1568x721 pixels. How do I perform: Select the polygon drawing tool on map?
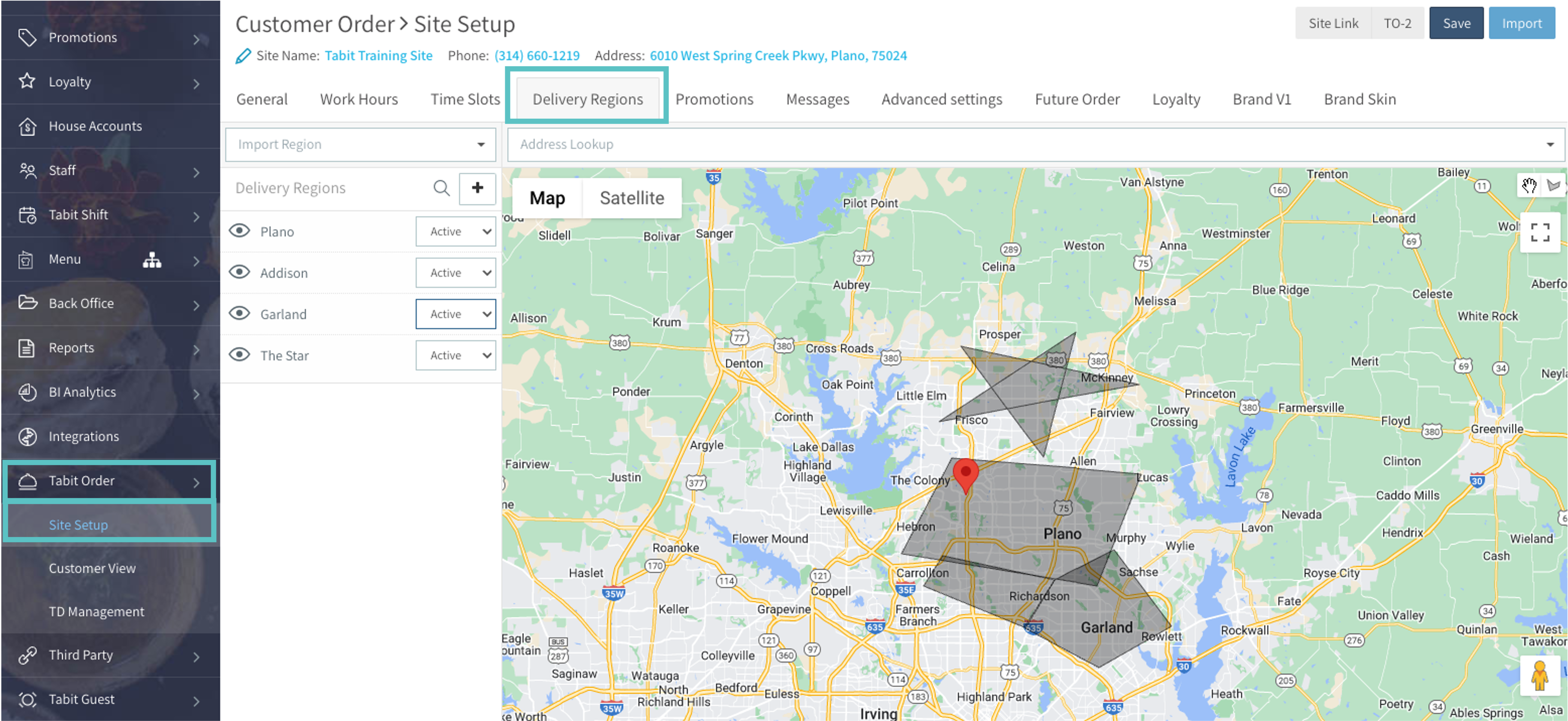pyautogui.click(x=1553, y=185)
